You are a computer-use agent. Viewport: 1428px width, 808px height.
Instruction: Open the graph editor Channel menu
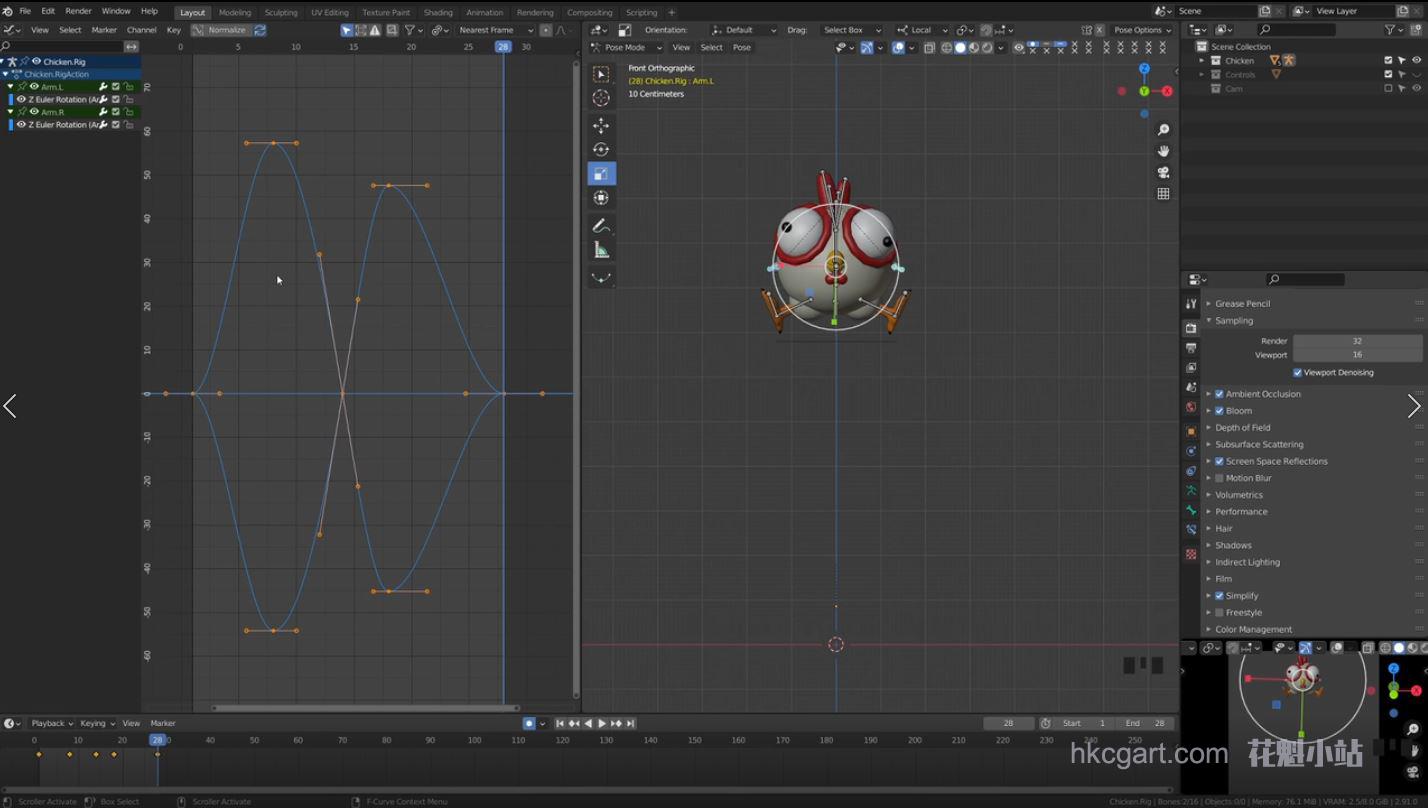tap(141, 30)
